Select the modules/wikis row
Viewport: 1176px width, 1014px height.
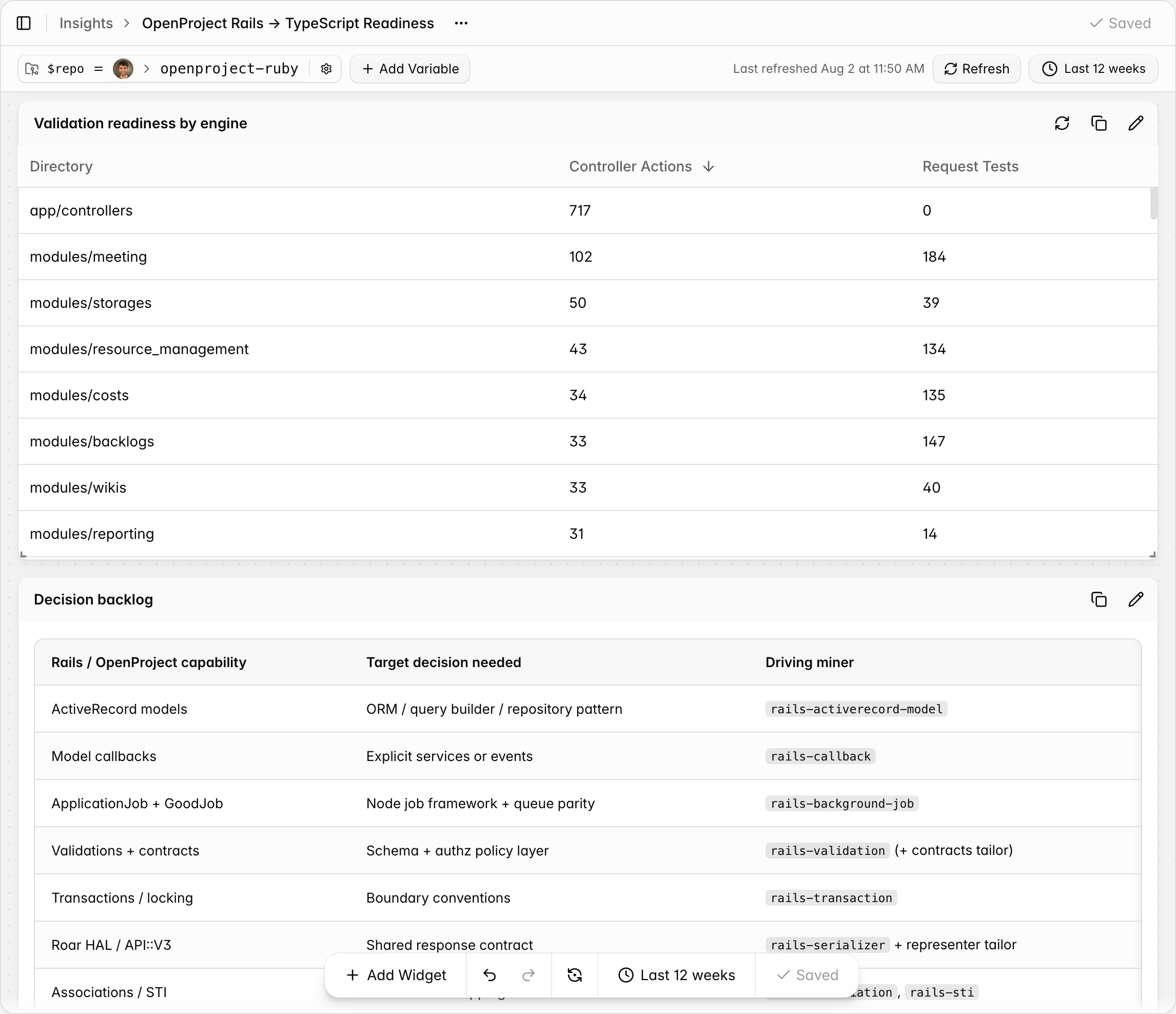point(587,488)
